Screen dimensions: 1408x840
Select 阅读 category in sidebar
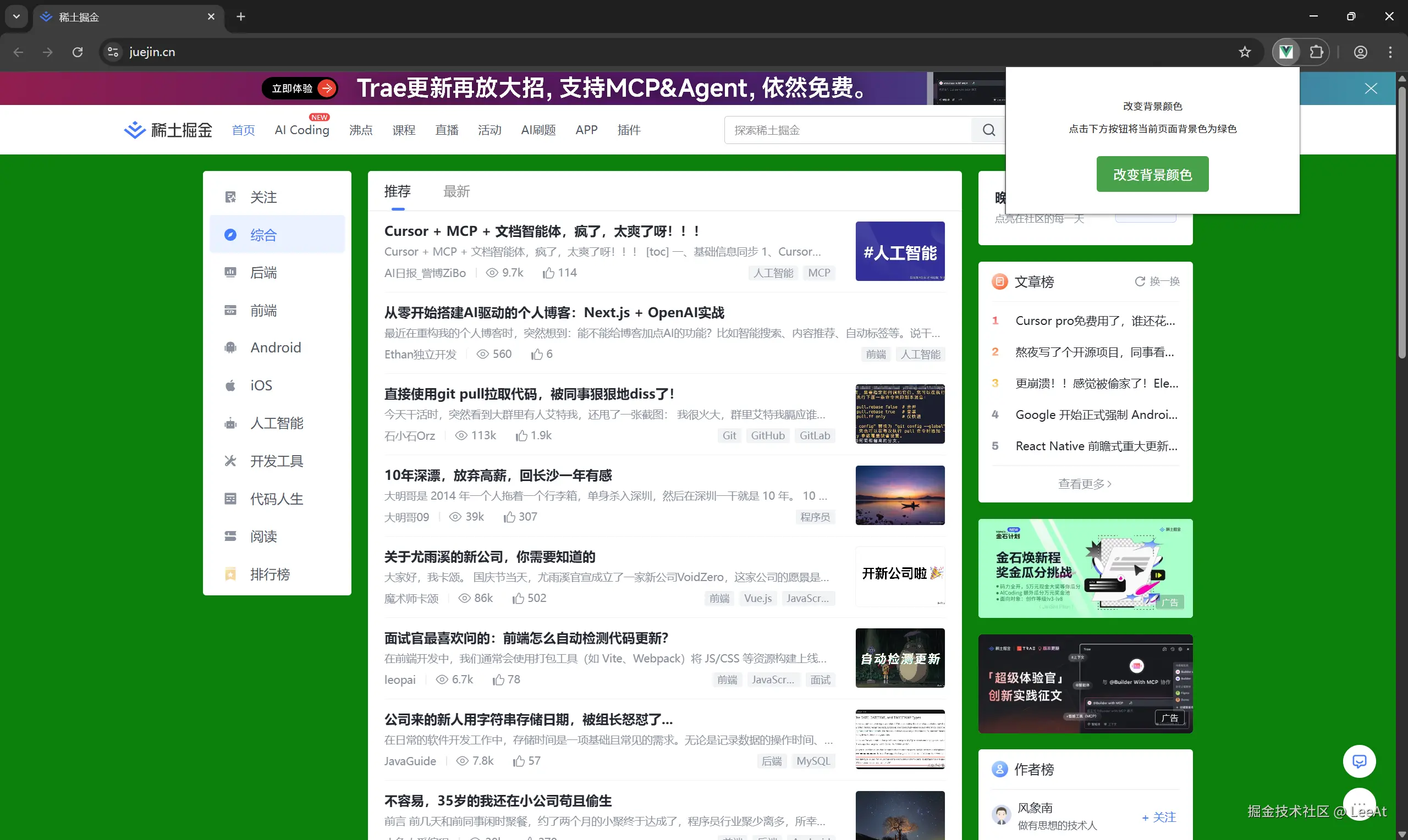tap(277, 536)
